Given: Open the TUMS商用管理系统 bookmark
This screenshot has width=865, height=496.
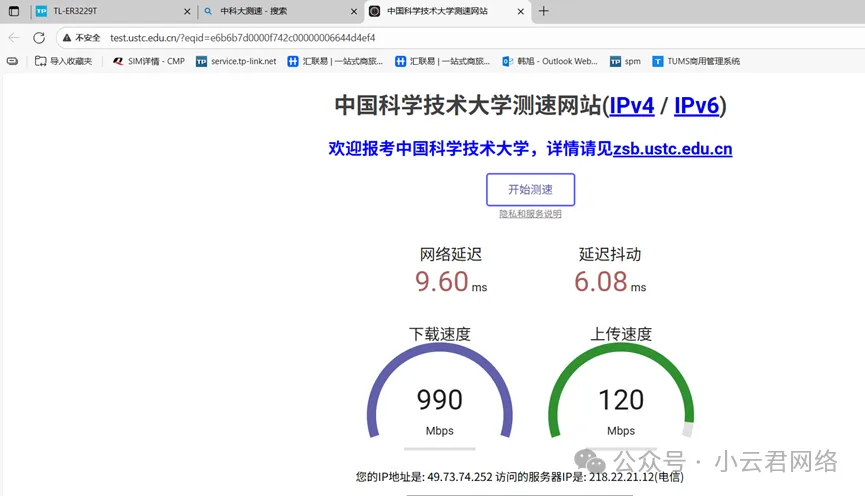Looking at the screenshot, I should point(696,61).
